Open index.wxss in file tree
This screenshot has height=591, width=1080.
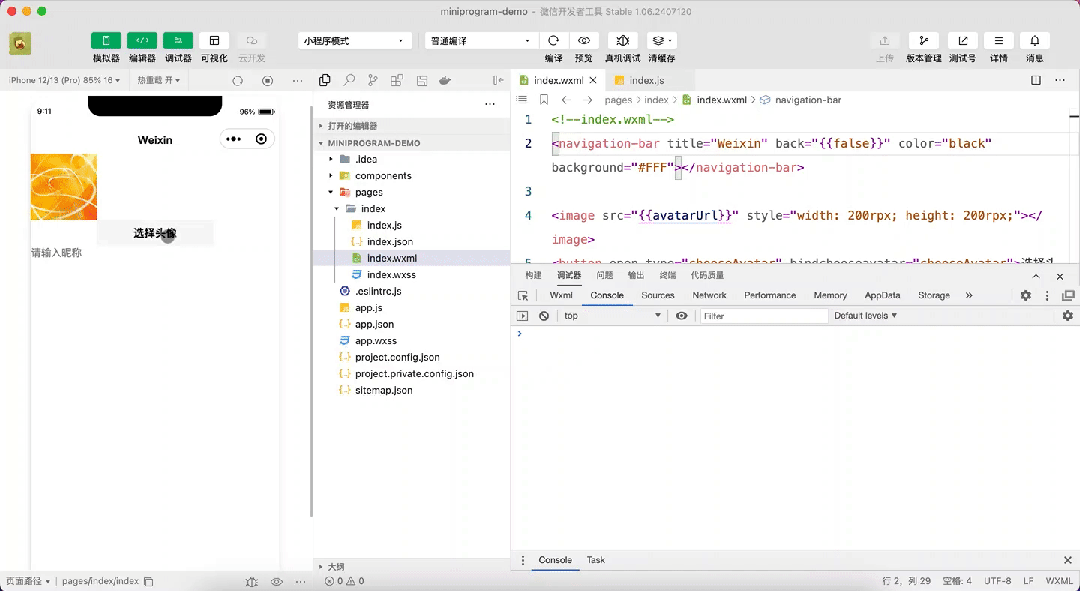411,275
